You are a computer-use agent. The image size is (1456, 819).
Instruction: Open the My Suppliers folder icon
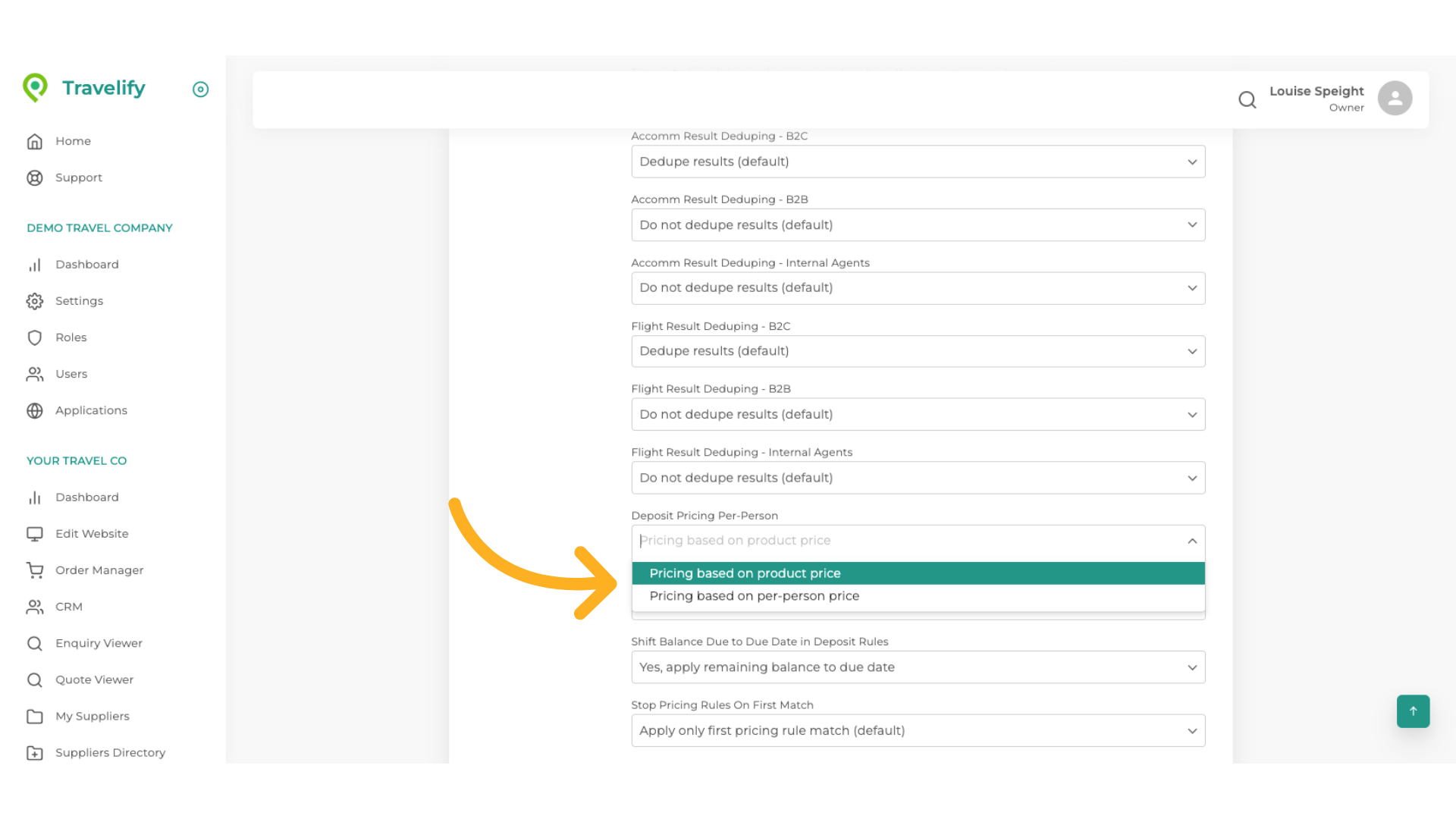35,716
